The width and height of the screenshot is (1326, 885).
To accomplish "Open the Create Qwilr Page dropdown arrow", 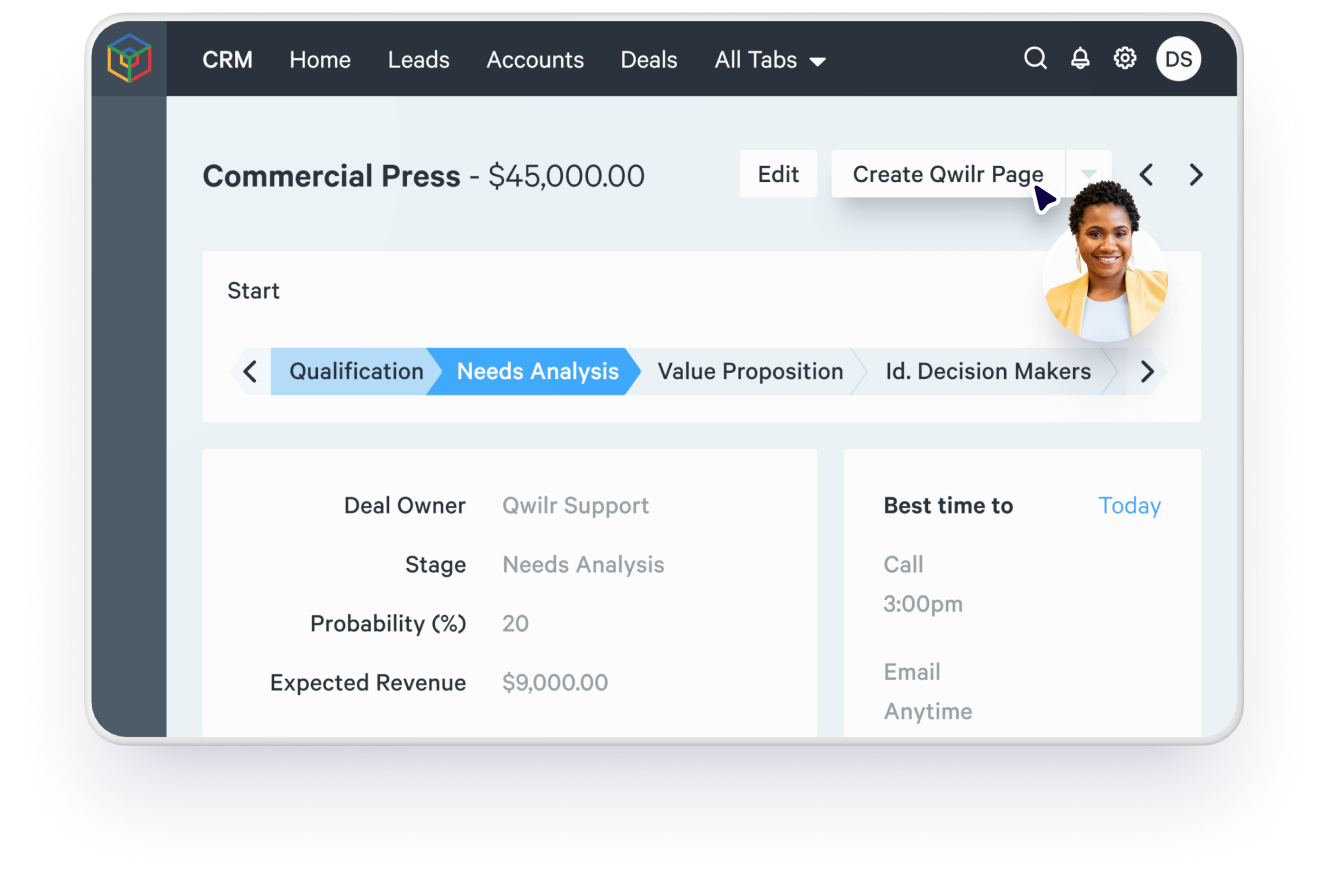I will point(1088,174).
